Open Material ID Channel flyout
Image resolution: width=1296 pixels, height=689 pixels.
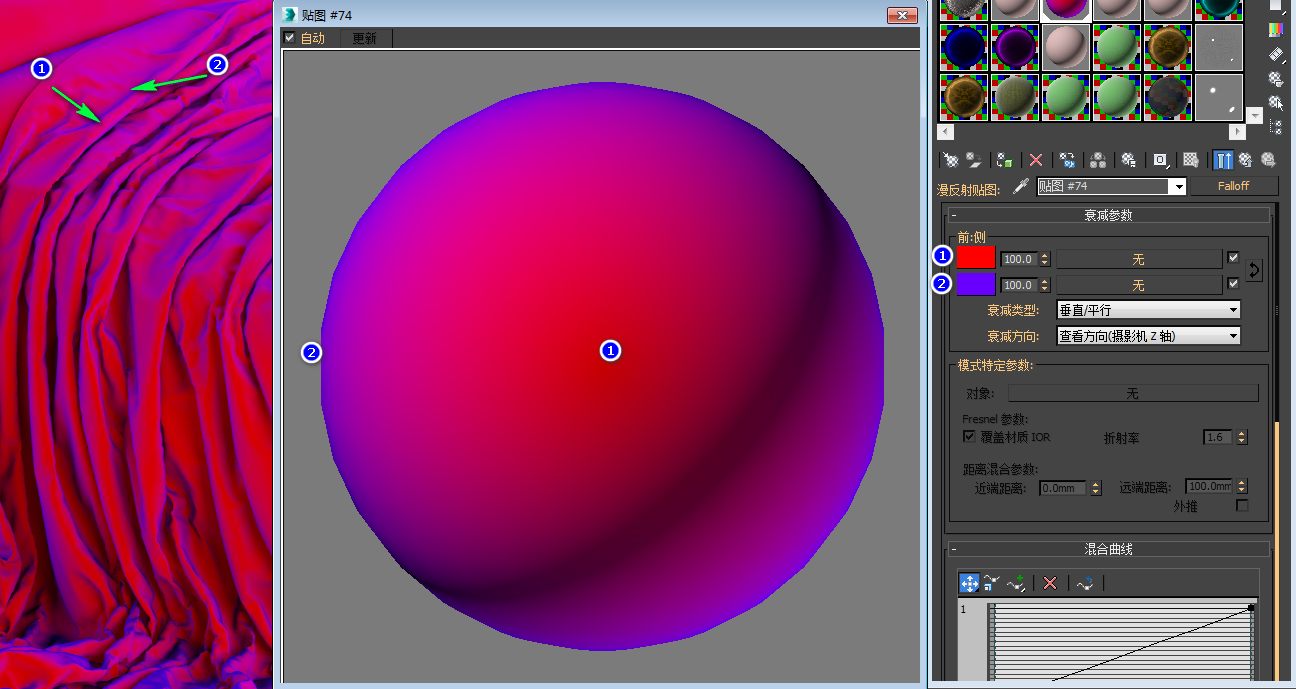click(1160, 160)
